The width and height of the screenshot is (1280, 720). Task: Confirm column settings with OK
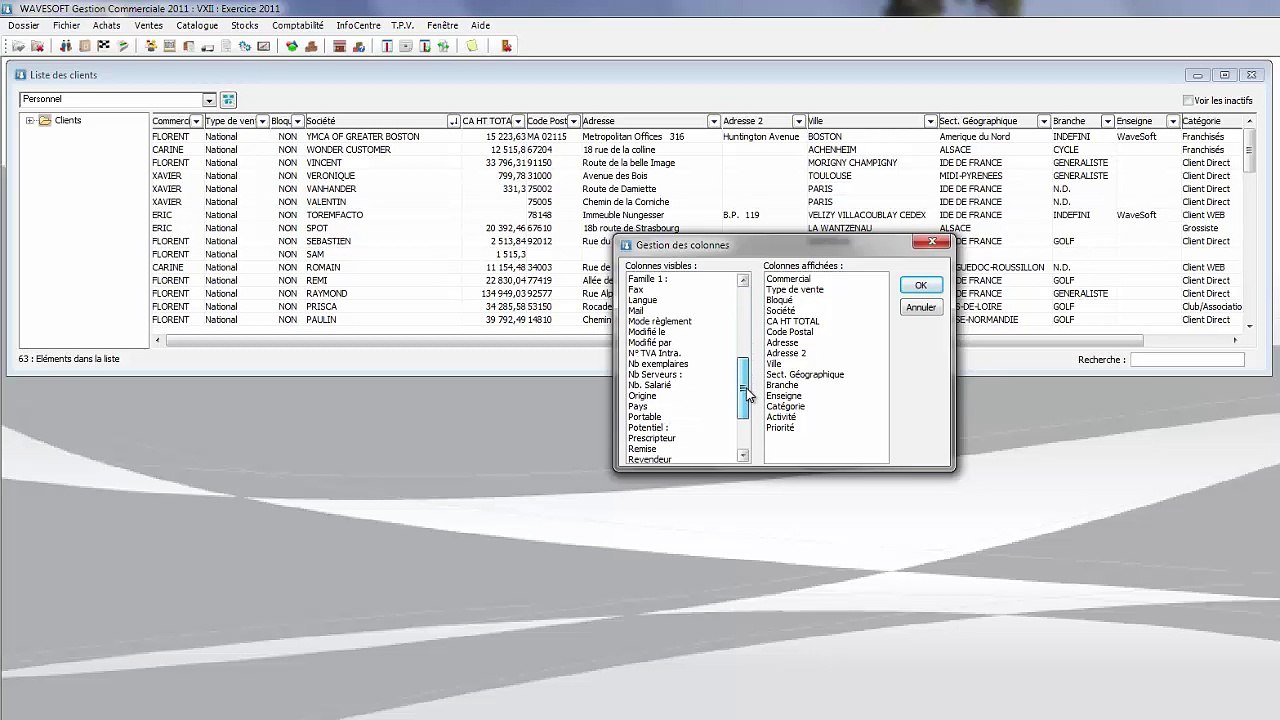coord(921,285)
